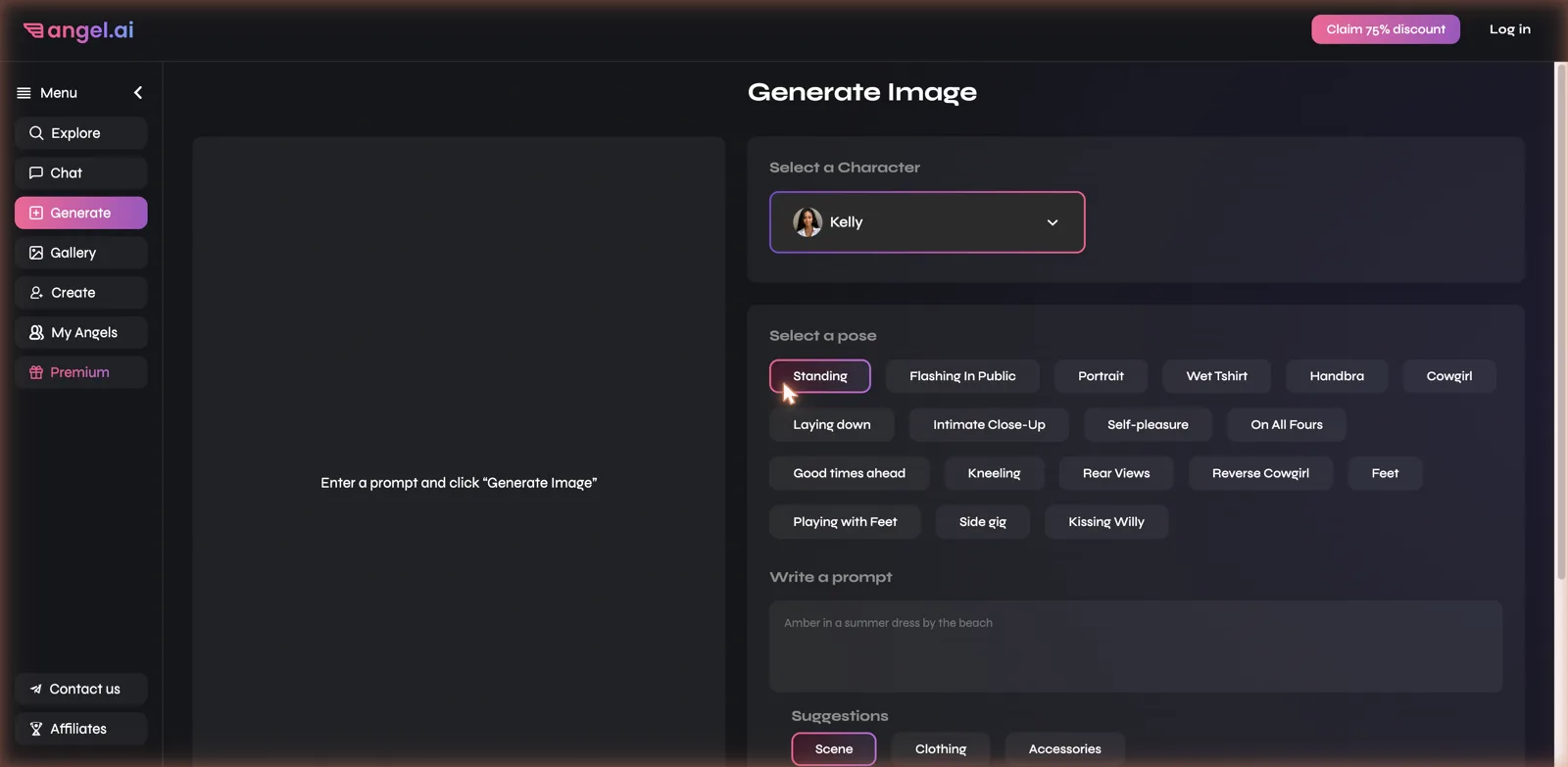Click the angel.ai logo

point(78,30)
